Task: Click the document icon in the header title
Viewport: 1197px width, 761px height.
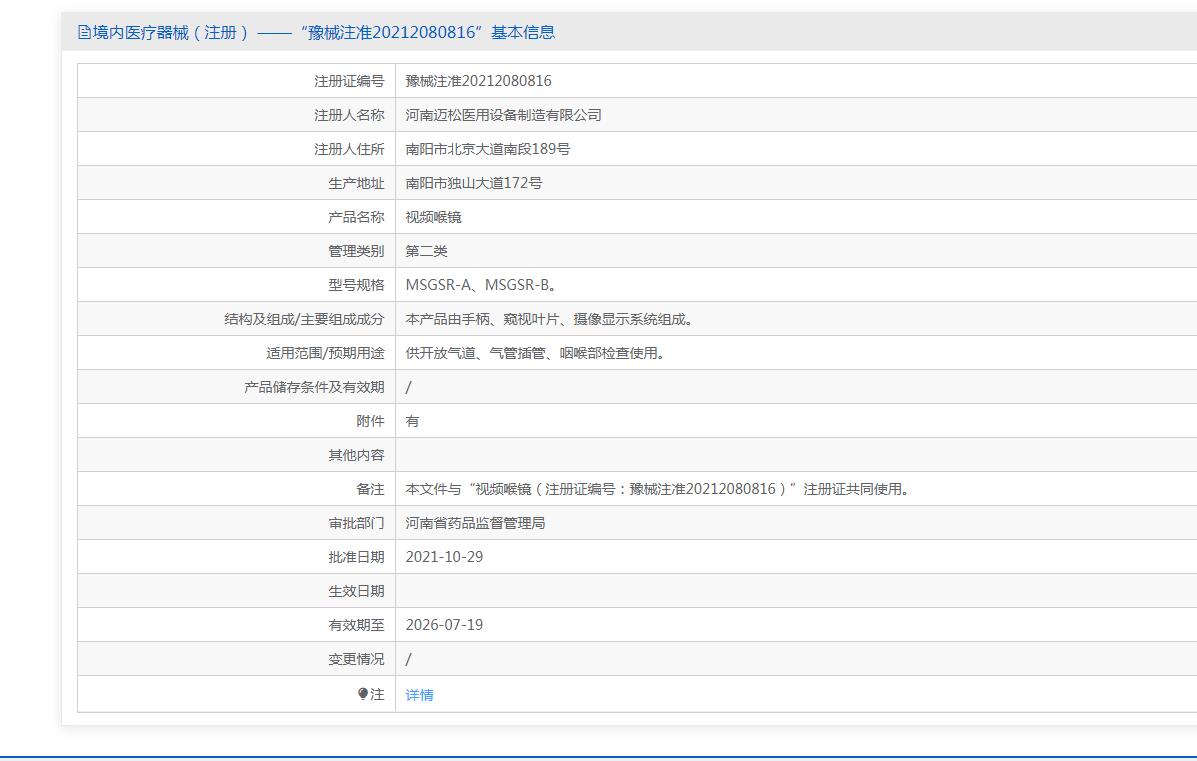Action: 84,33
